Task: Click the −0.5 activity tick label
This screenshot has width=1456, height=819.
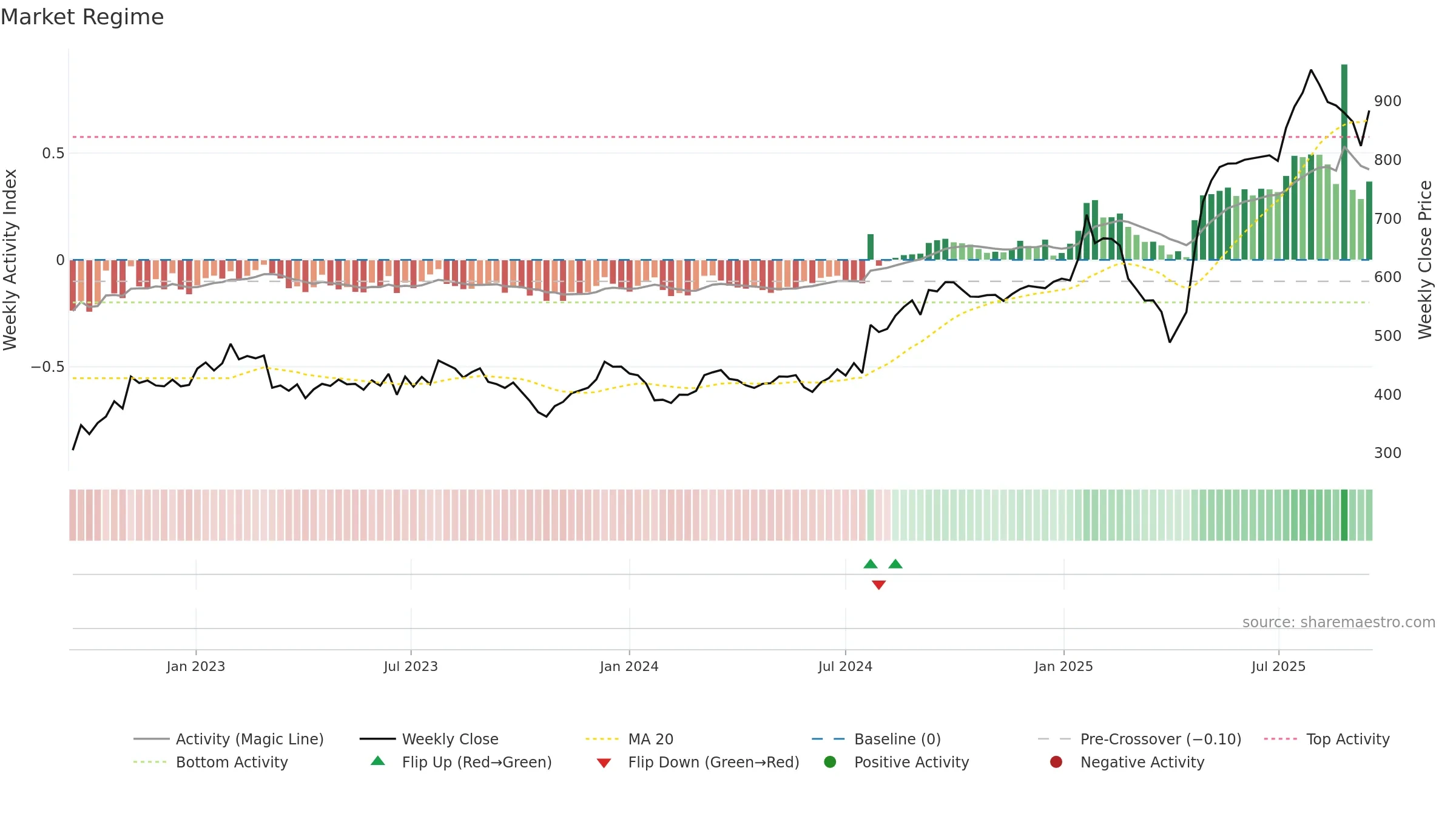Action: click(47, 367)
